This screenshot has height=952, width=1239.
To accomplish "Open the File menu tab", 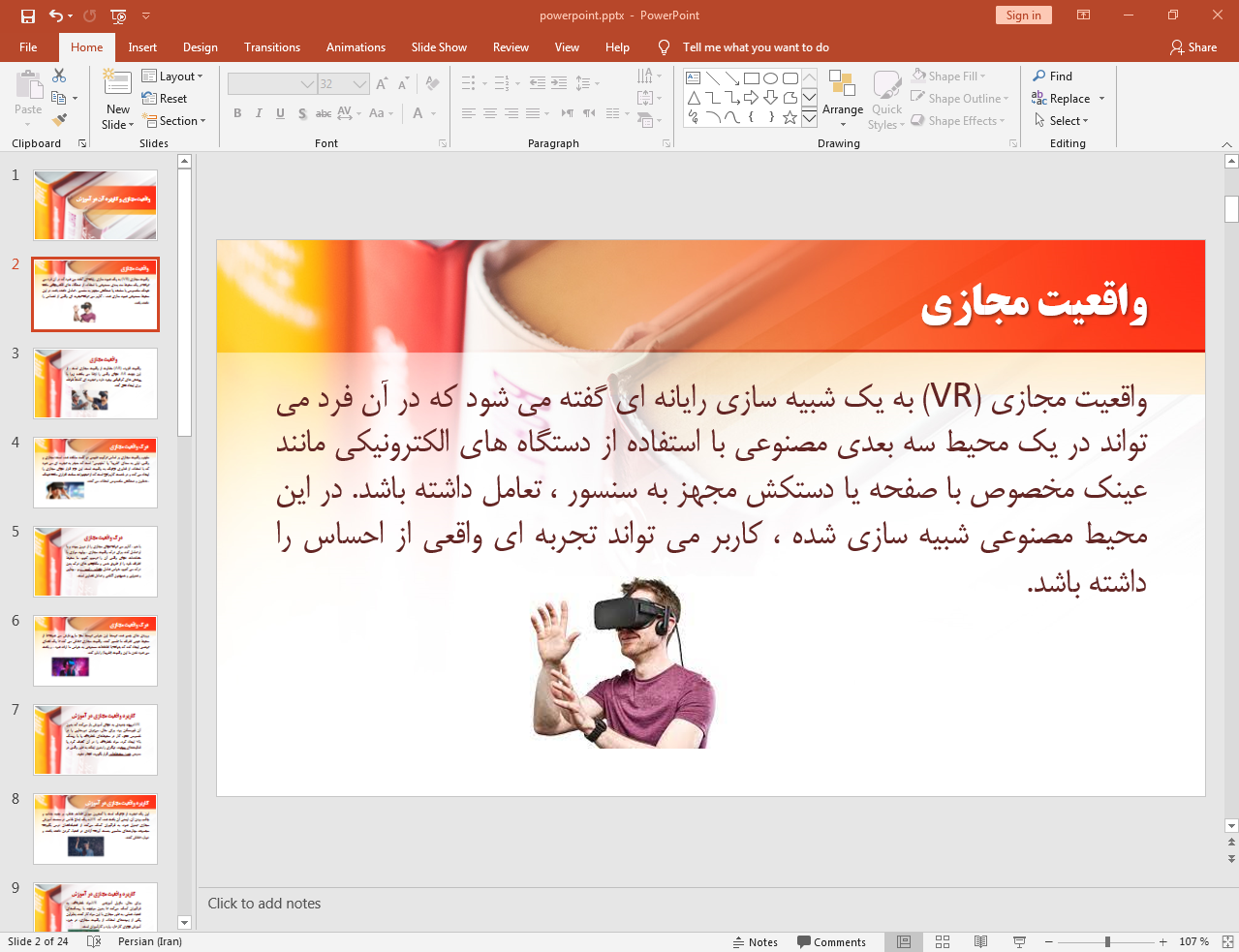I will tap(28, 47).
